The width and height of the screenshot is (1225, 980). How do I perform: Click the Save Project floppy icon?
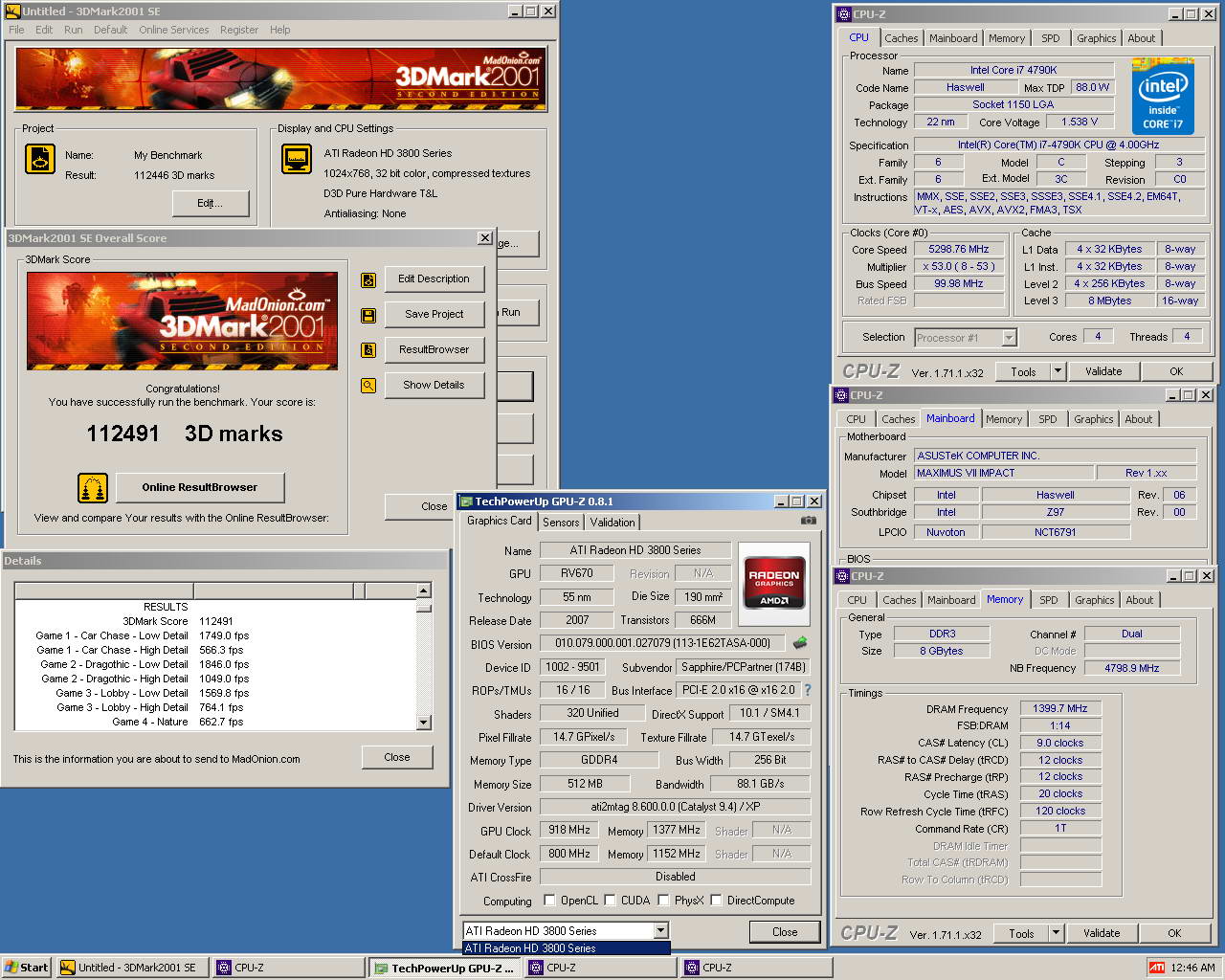(x=368, y=315)
